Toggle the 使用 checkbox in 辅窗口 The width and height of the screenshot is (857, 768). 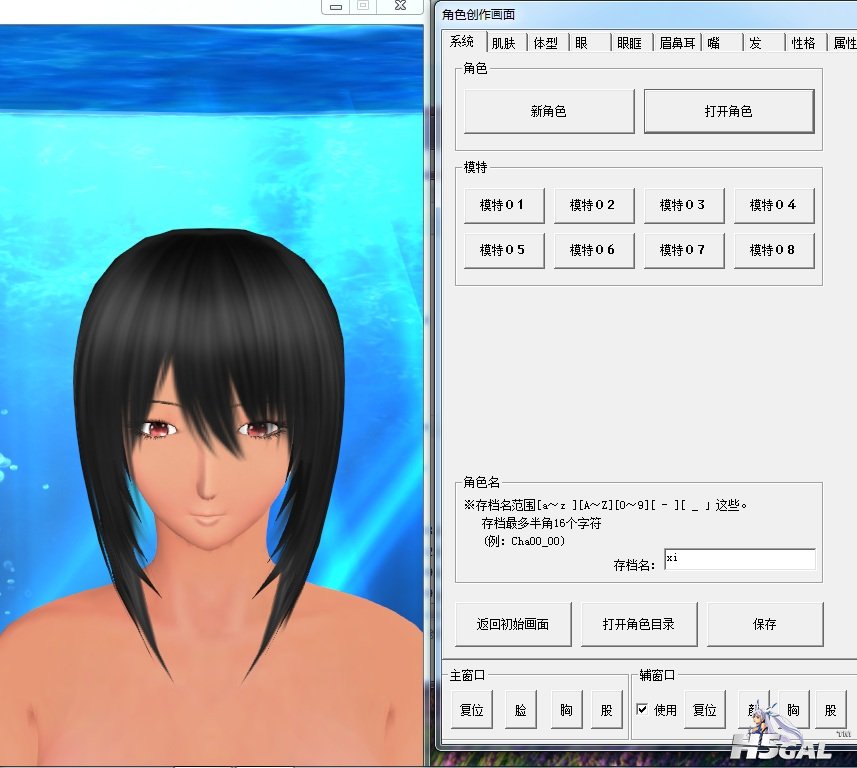[x=642, y=710]
